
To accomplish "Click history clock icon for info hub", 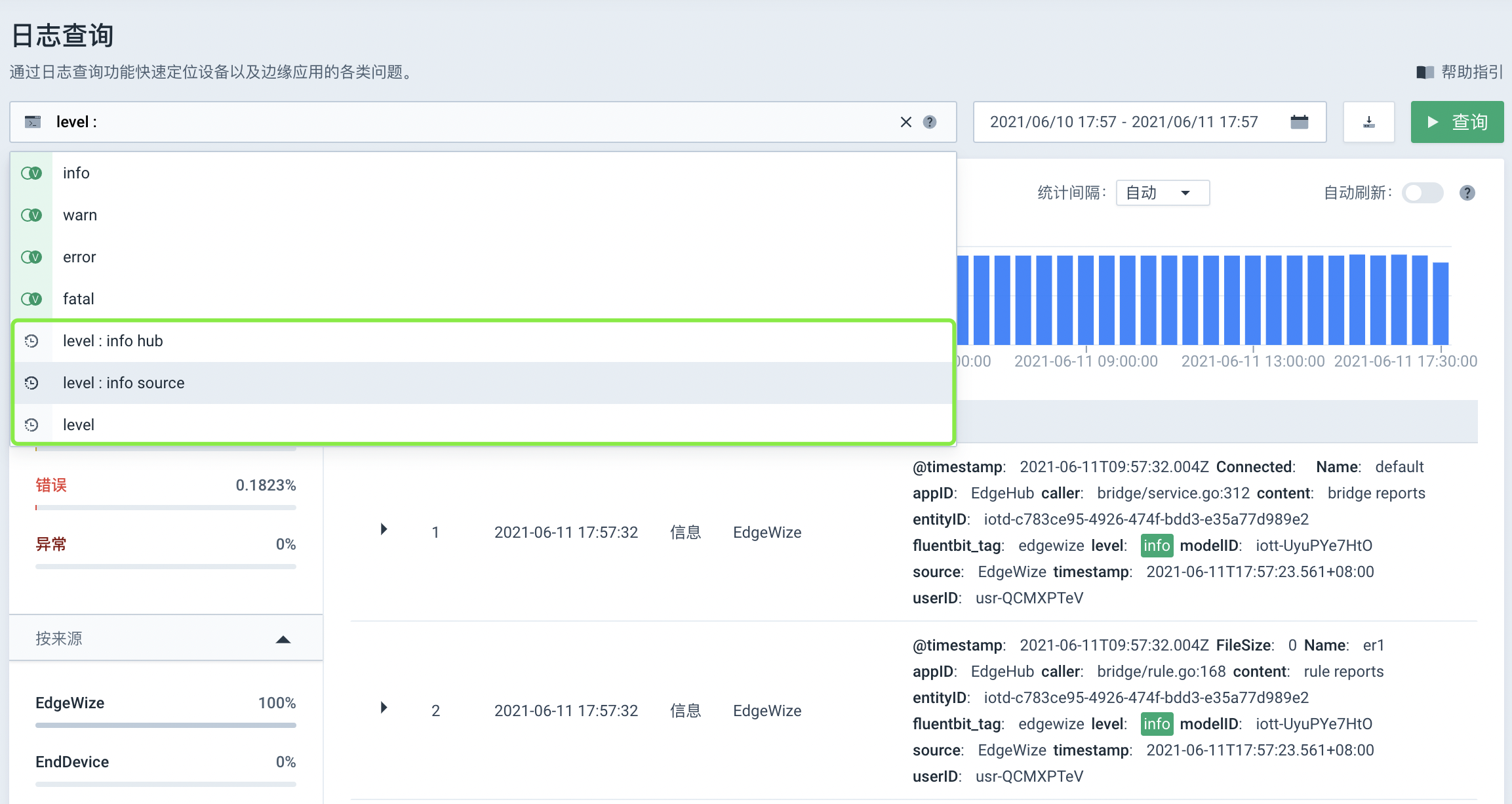I will (x=31, y=341).
